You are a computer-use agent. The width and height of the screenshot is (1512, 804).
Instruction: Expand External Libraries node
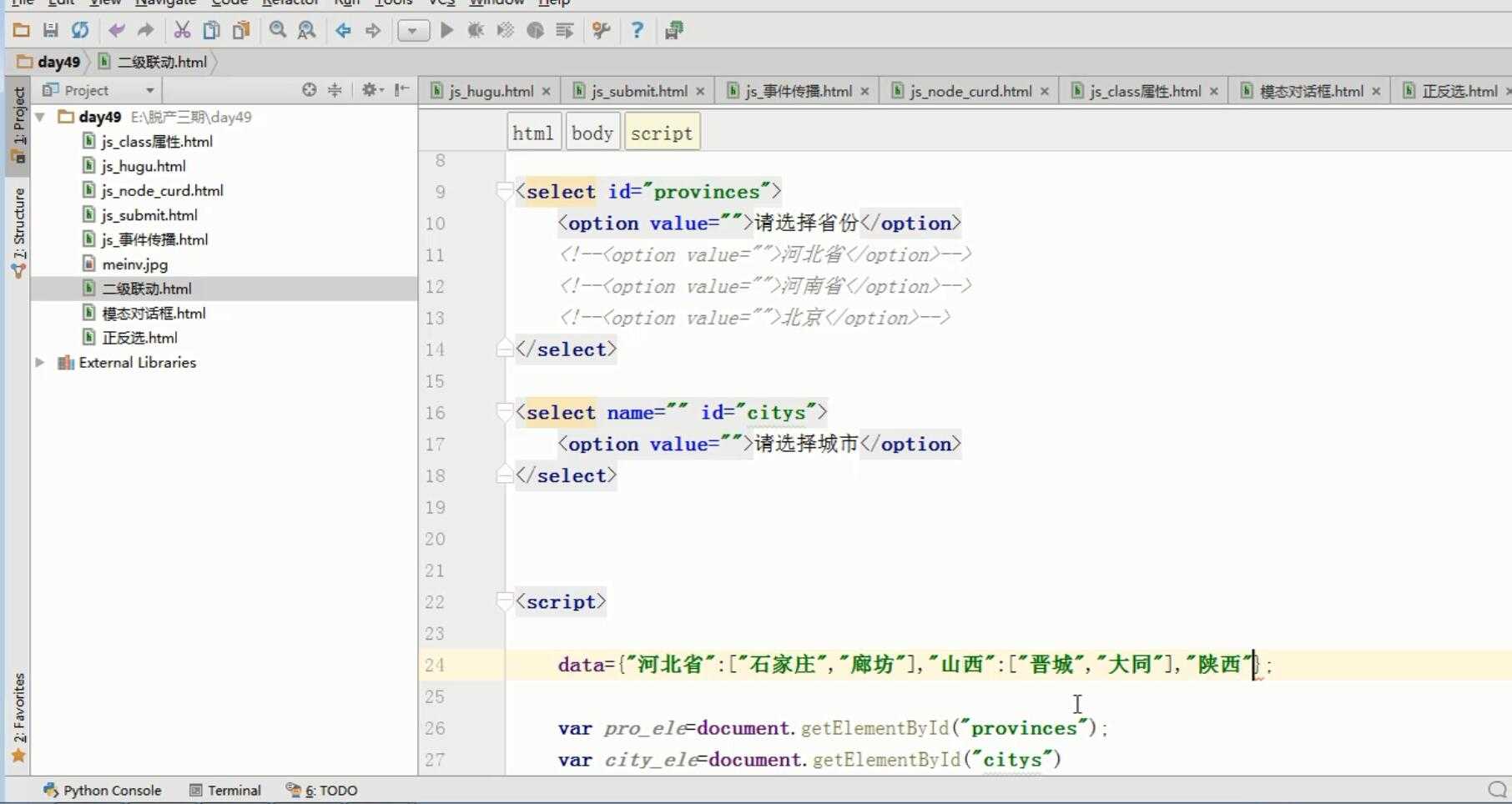[39, 362]
